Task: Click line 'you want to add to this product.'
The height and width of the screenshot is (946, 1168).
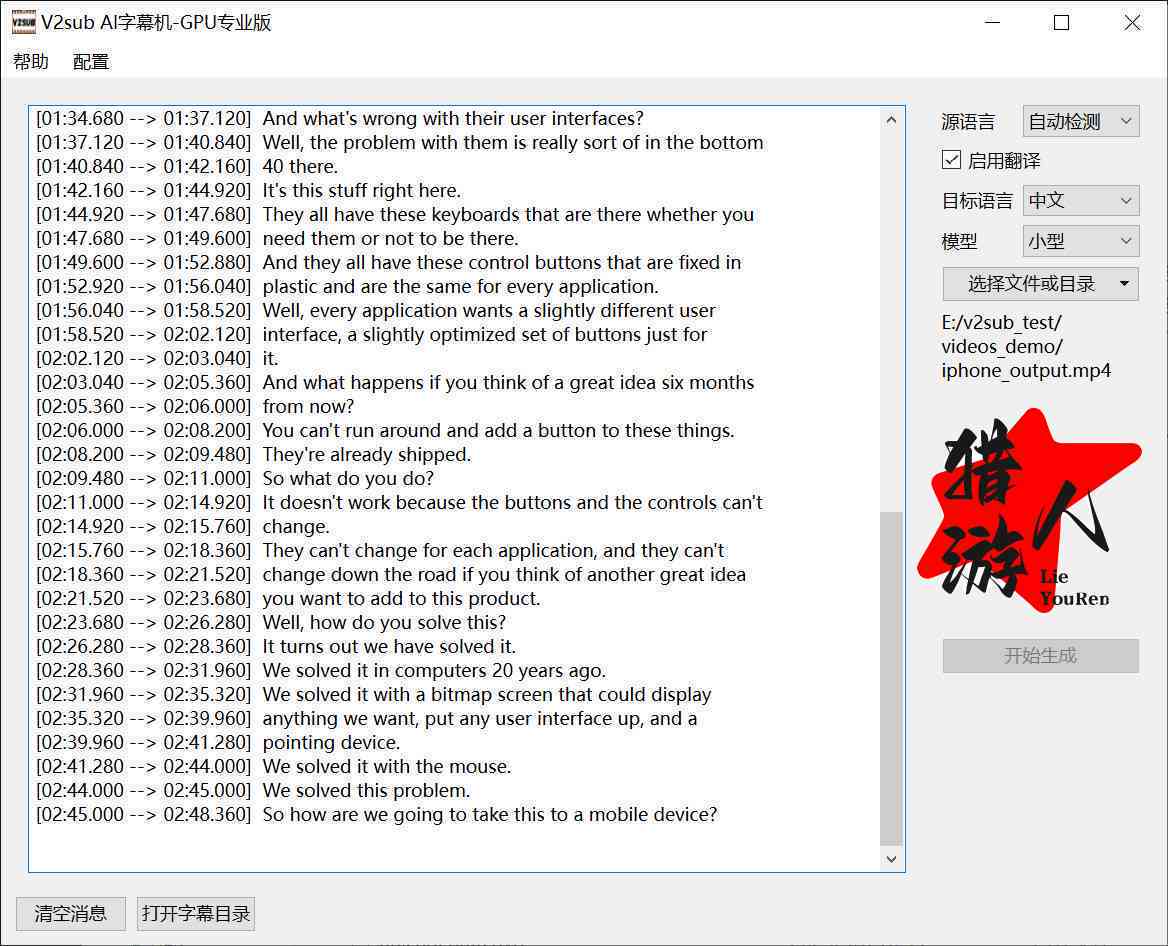Action: pos(402,598)
